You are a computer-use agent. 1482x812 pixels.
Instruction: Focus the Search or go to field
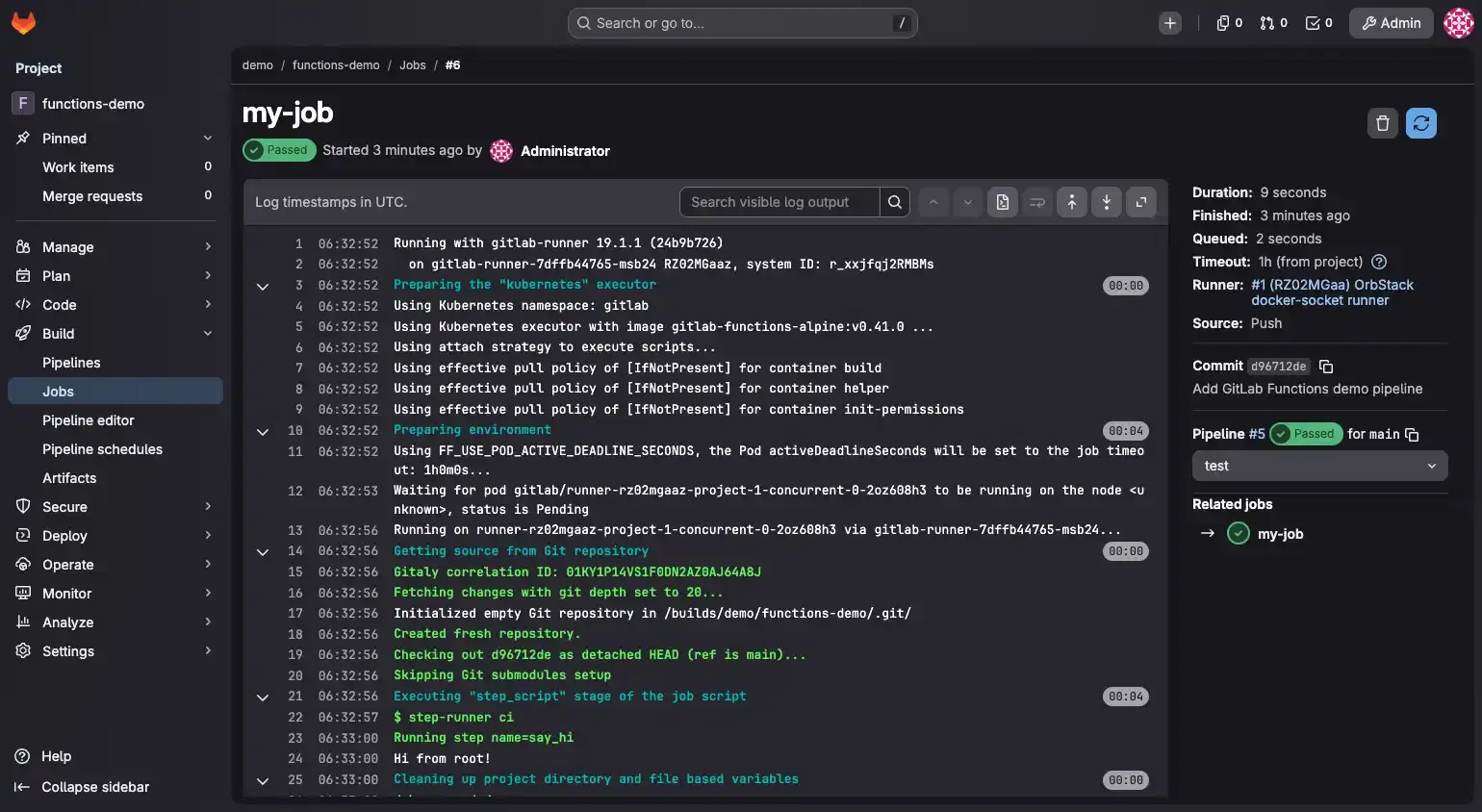pos(743,23)
